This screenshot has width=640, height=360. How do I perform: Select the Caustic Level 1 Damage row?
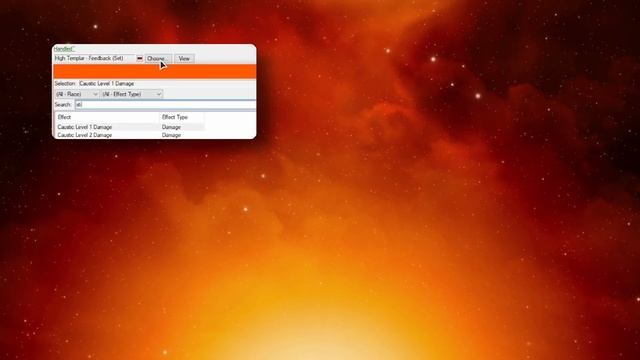[130, 127]
